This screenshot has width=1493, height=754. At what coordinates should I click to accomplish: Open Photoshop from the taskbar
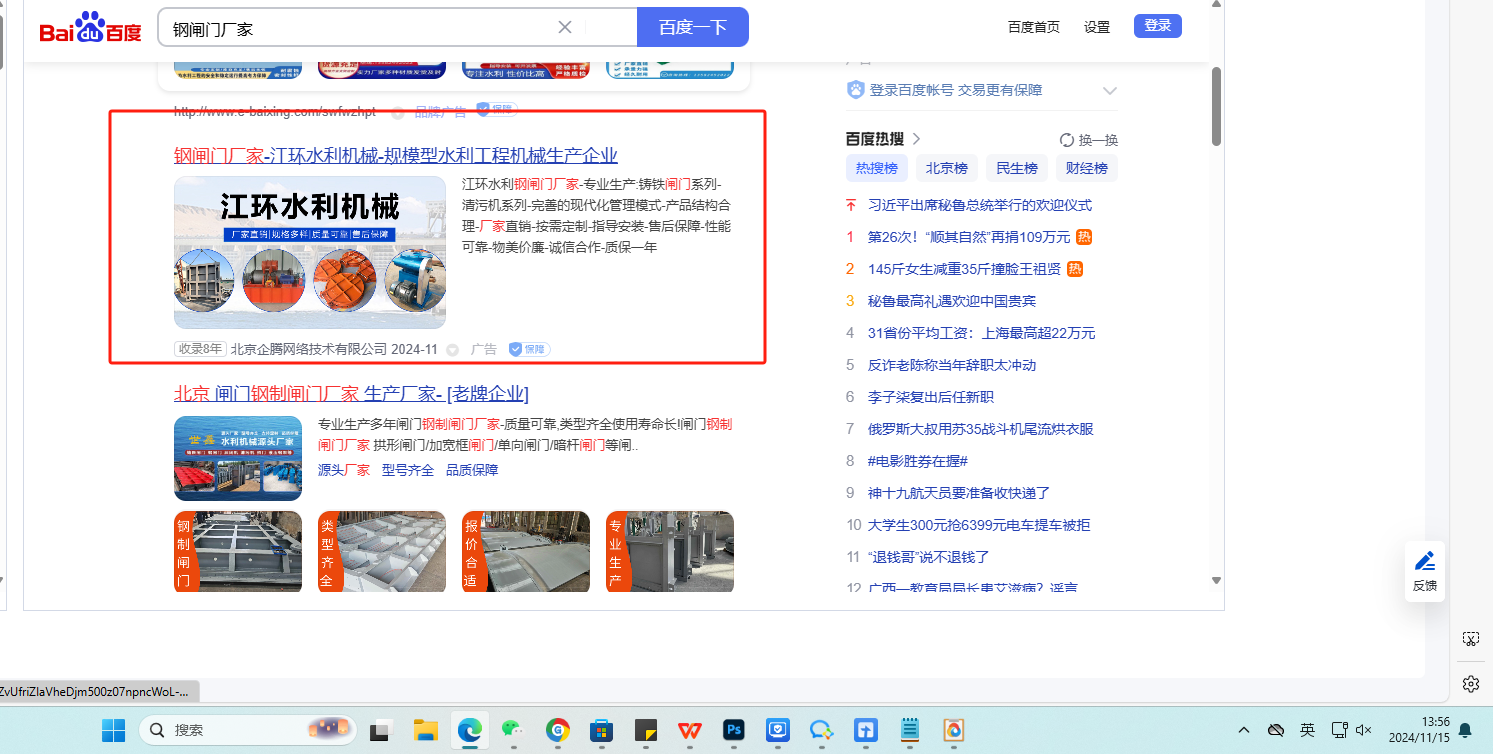click(x=734, y=731)
